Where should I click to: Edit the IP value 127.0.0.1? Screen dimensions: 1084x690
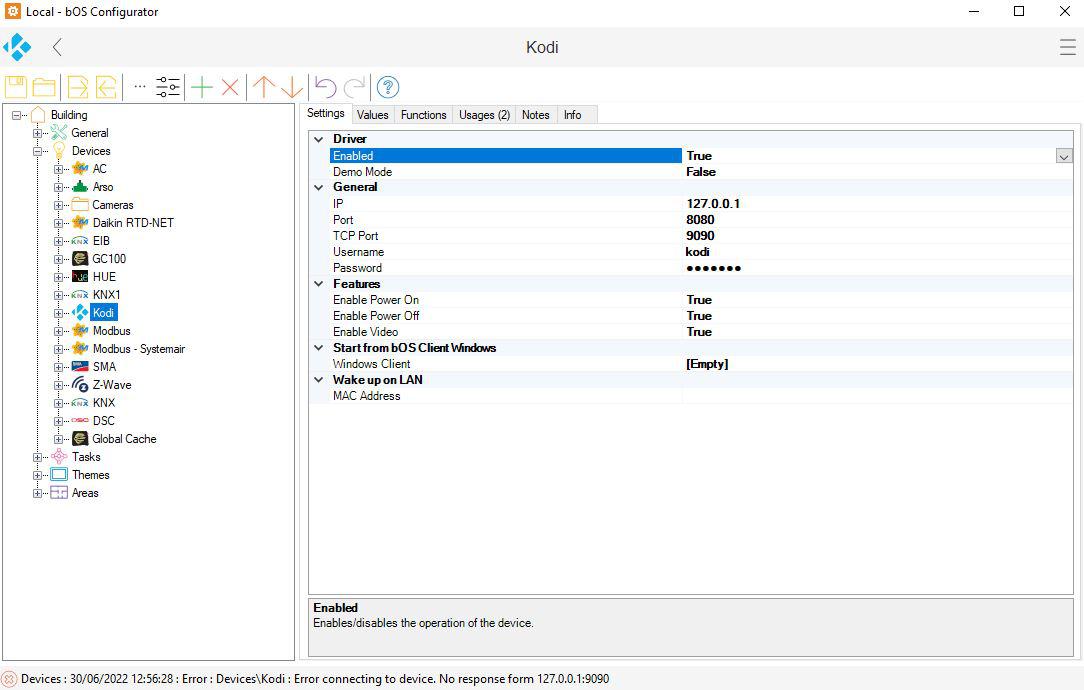point(713,204)
